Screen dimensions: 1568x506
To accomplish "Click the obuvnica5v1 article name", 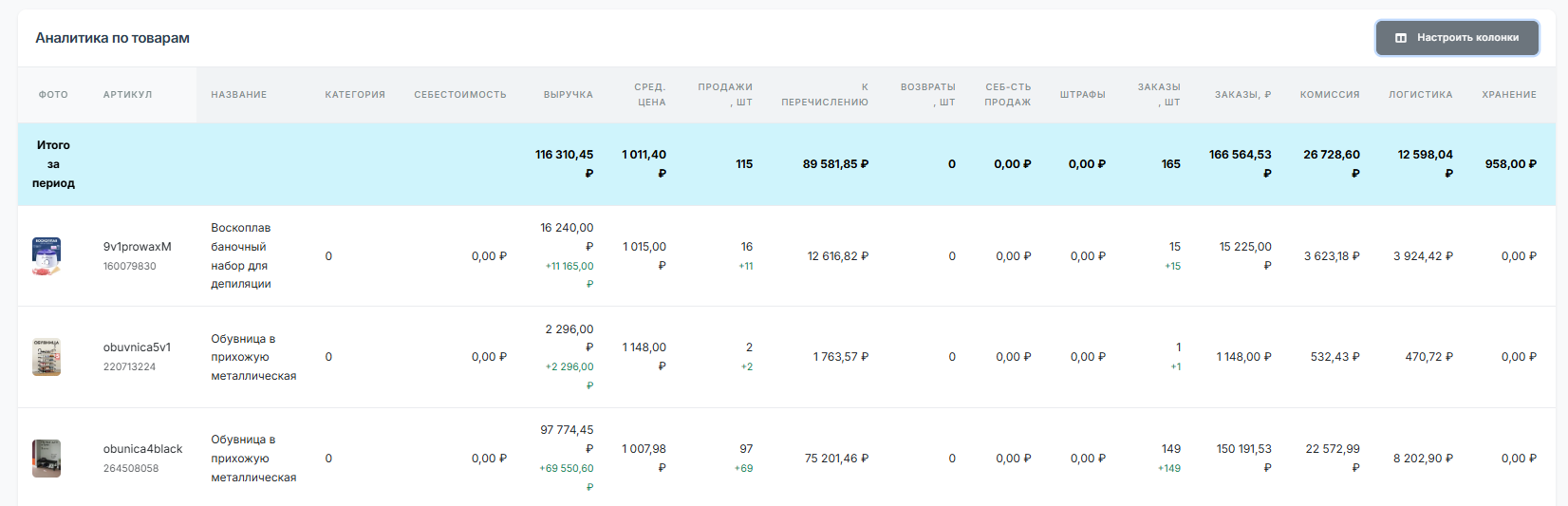I will point(137,347).
